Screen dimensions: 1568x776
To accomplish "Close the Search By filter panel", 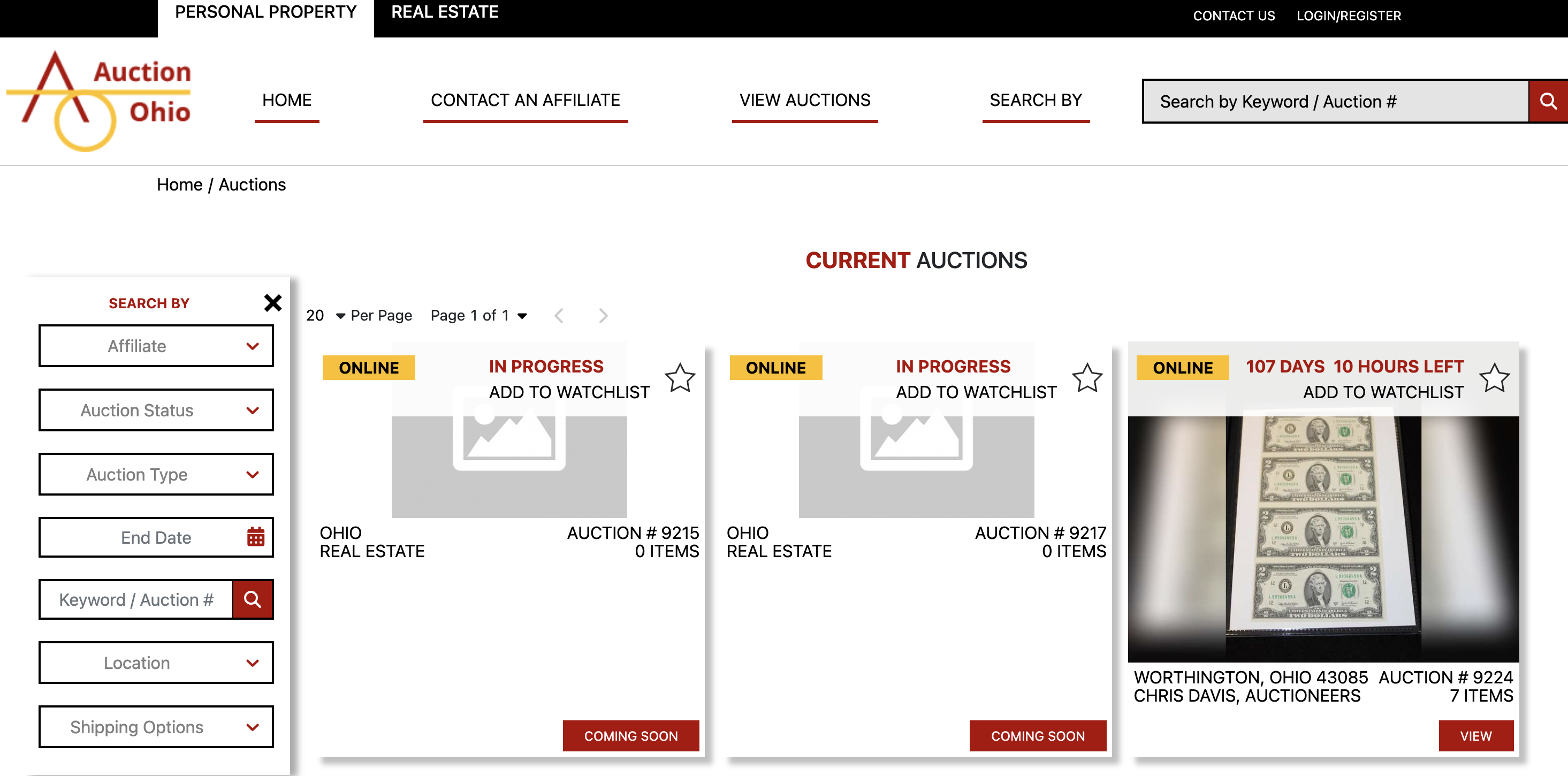I will (x=273, y=302).
